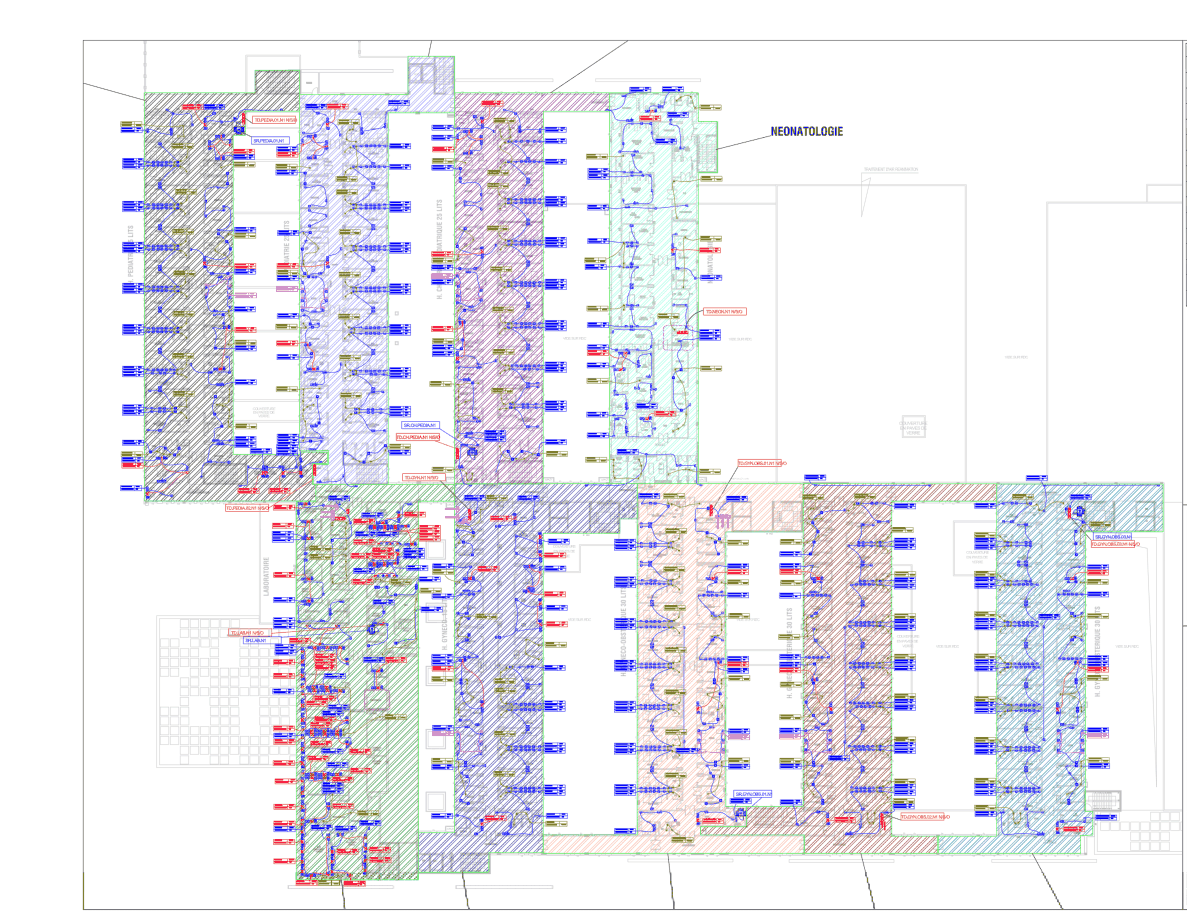The width and height of the screenshot is (1187, 921).
Task: Click the blue SRI.CH.PEDIA.N1 tag
Action: coord(420,426)
